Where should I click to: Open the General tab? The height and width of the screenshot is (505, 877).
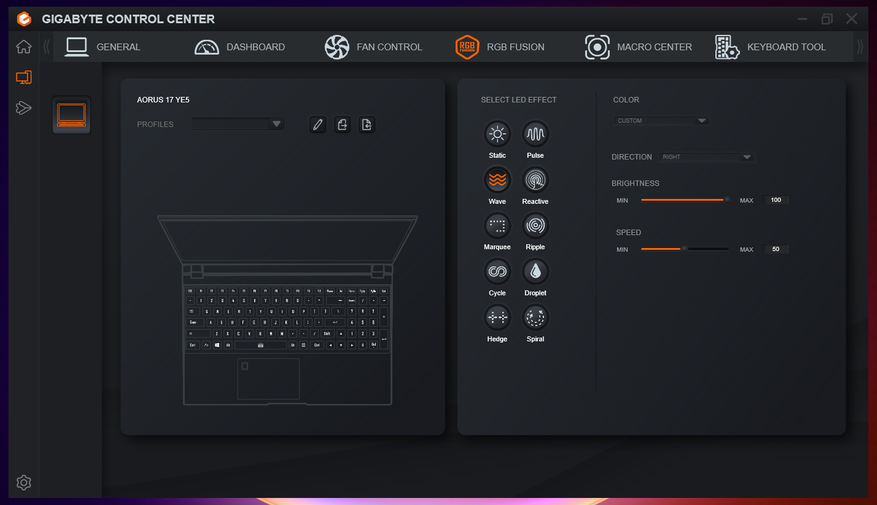tap(103, 47)
